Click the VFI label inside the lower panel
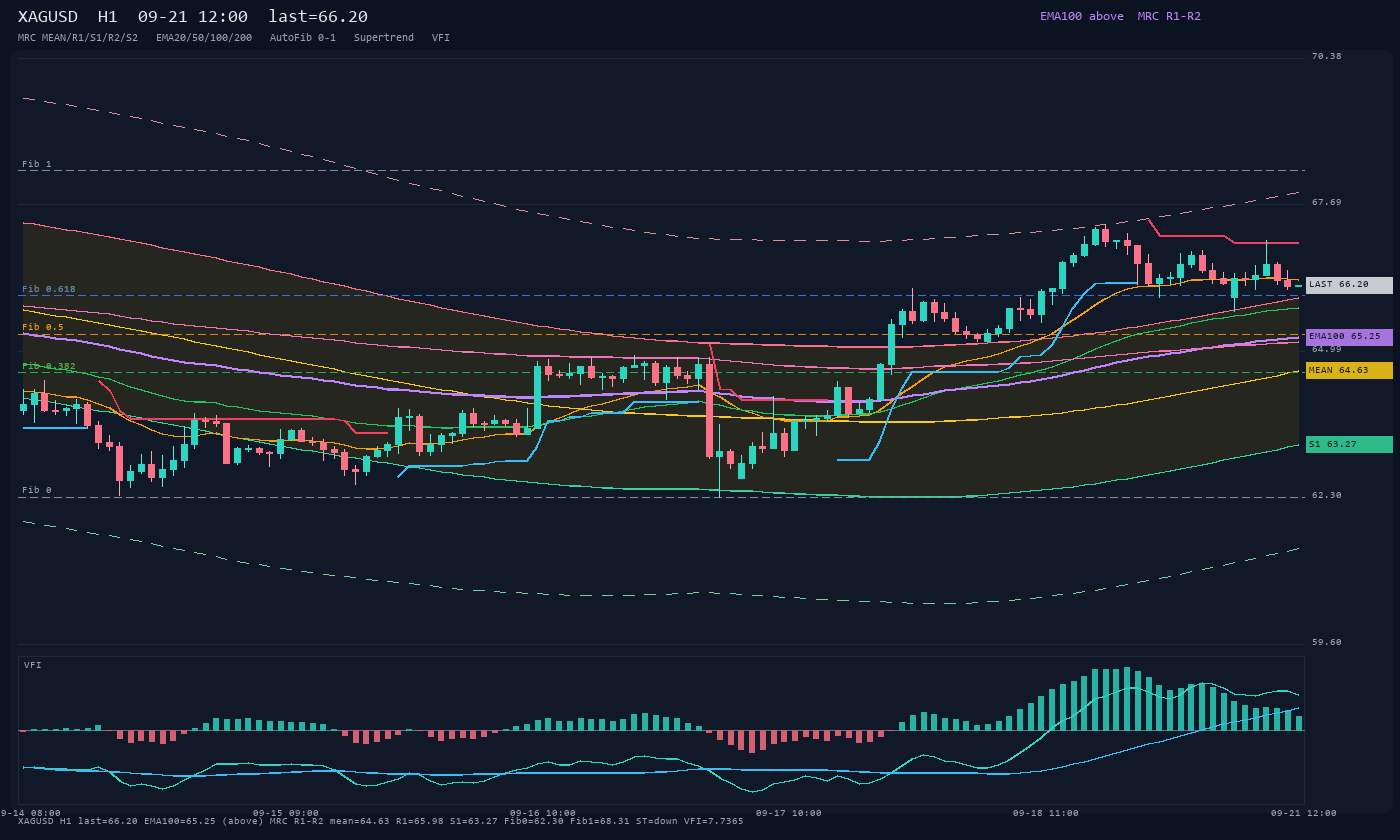 point(33,665)
